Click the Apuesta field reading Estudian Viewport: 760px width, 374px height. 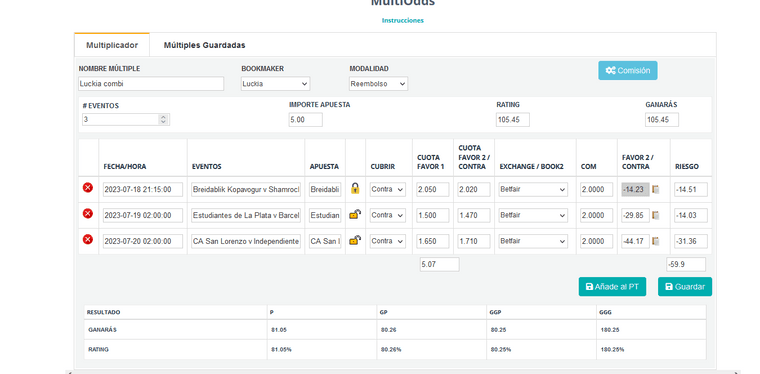click(x=325, y=215)
